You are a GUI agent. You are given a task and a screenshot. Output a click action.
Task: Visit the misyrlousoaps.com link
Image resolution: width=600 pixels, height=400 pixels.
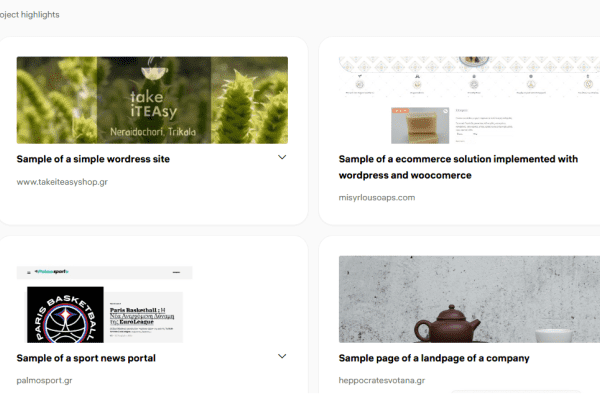(377, 198)
